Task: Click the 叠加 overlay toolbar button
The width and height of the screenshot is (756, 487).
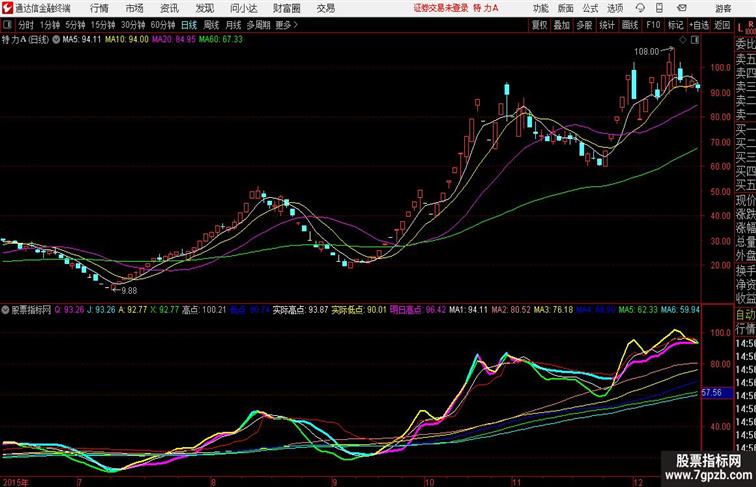Action: [x=562, y=25]
